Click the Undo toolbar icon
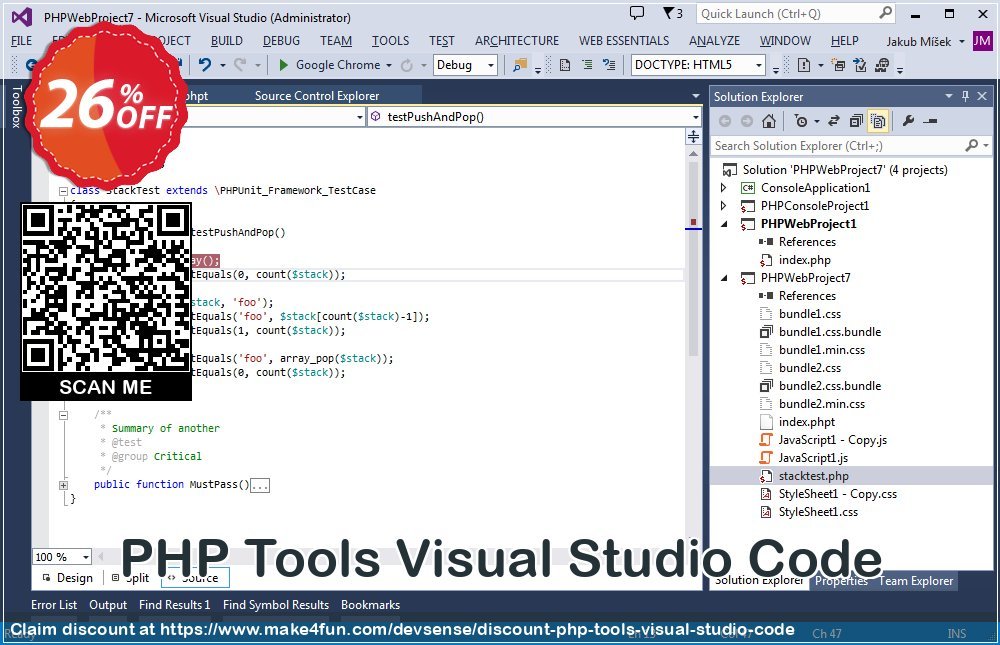The height and width of the screenshot is (645, 1000). coord(205,65)
